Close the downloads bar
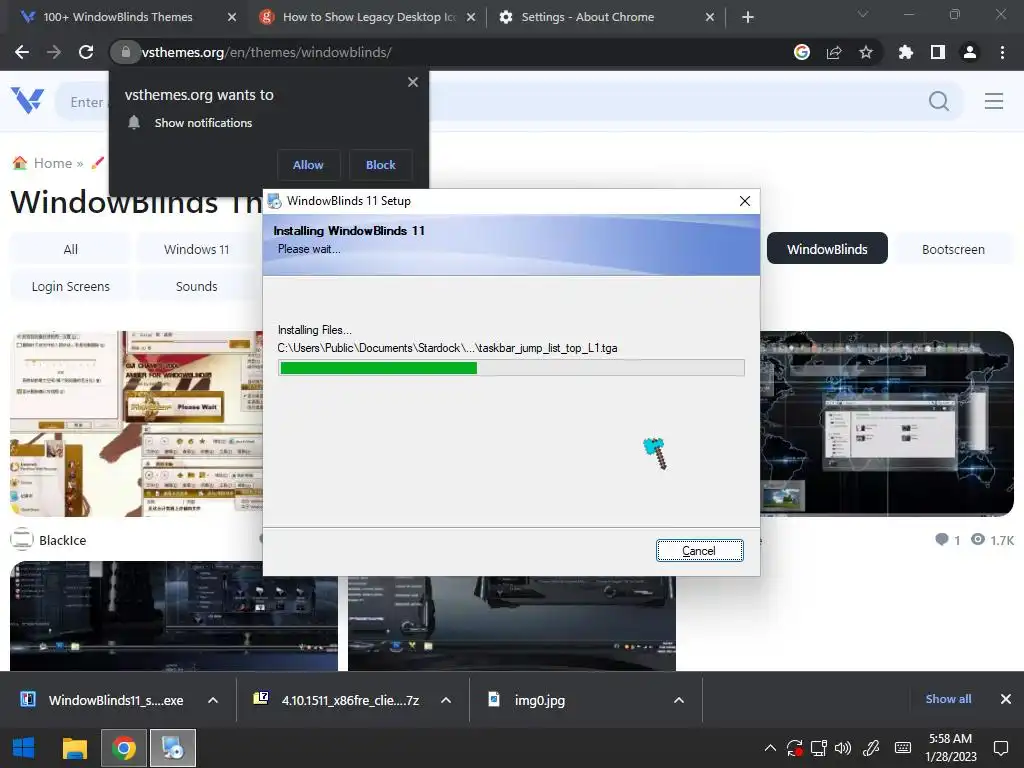Viewport: 1024px width, 768px height. click(1006, 699)
